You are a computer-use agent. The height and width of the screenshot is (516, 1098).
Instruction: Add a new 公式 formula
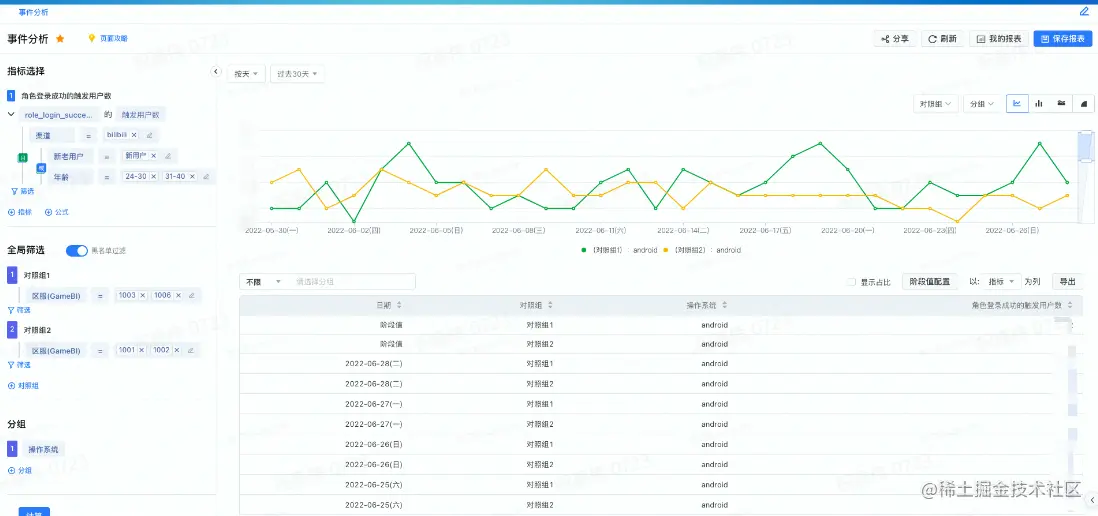point(57,212)
